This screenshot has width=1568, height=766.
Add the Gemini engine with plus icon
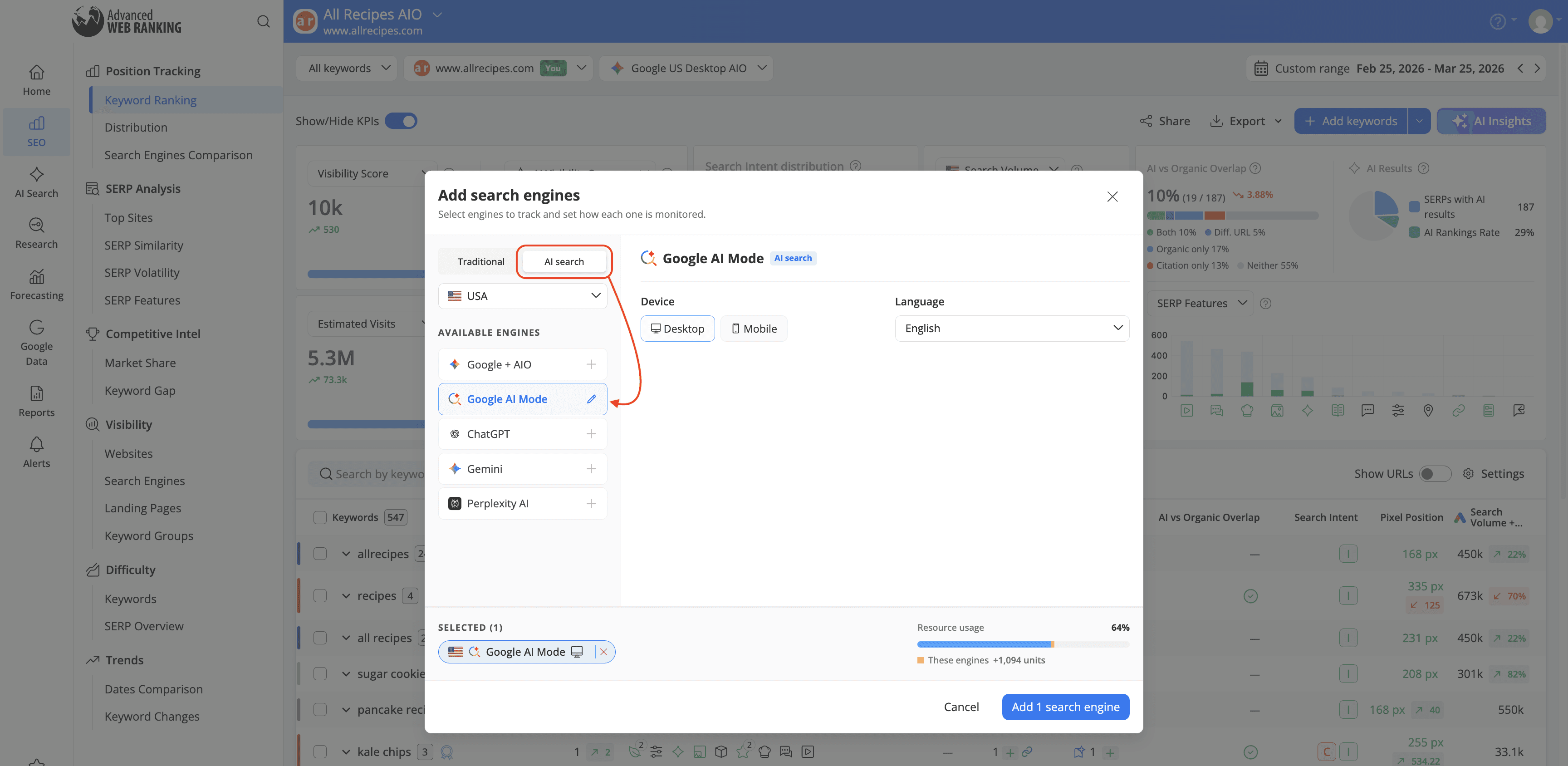(x=591, y=468)
